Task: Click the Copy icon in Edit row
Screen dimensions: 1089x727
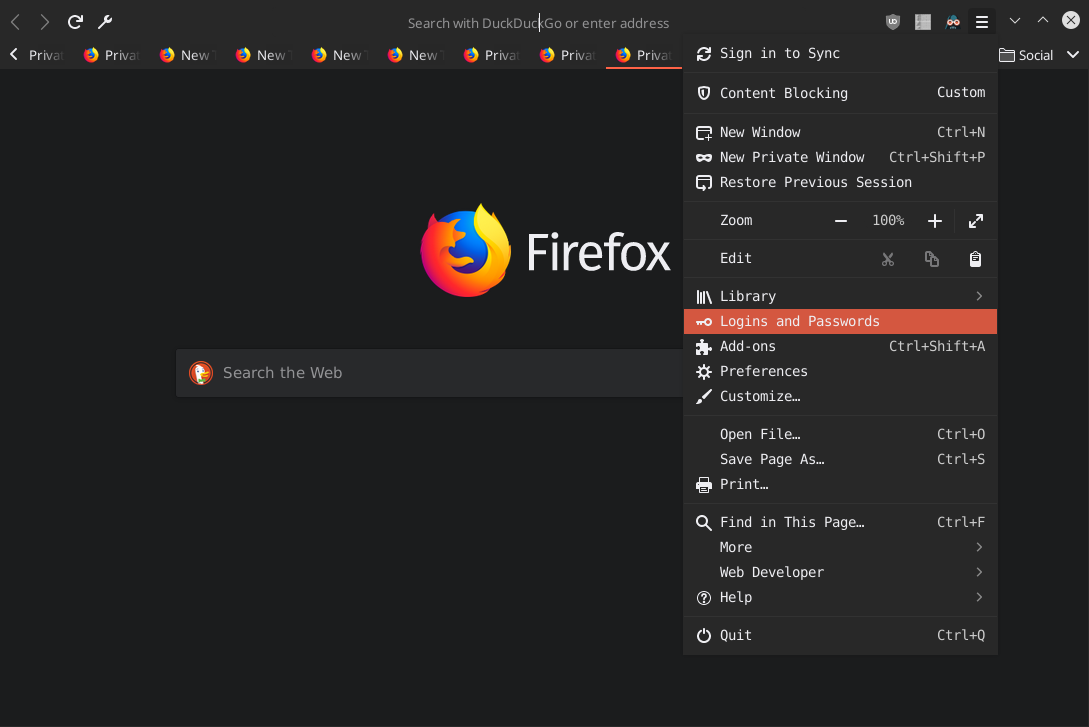Action: (932, 259)
